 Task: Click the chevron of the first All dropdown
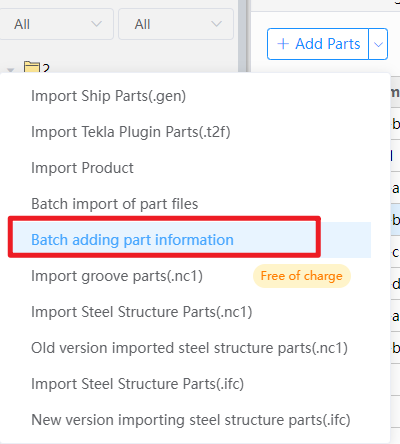96,24
